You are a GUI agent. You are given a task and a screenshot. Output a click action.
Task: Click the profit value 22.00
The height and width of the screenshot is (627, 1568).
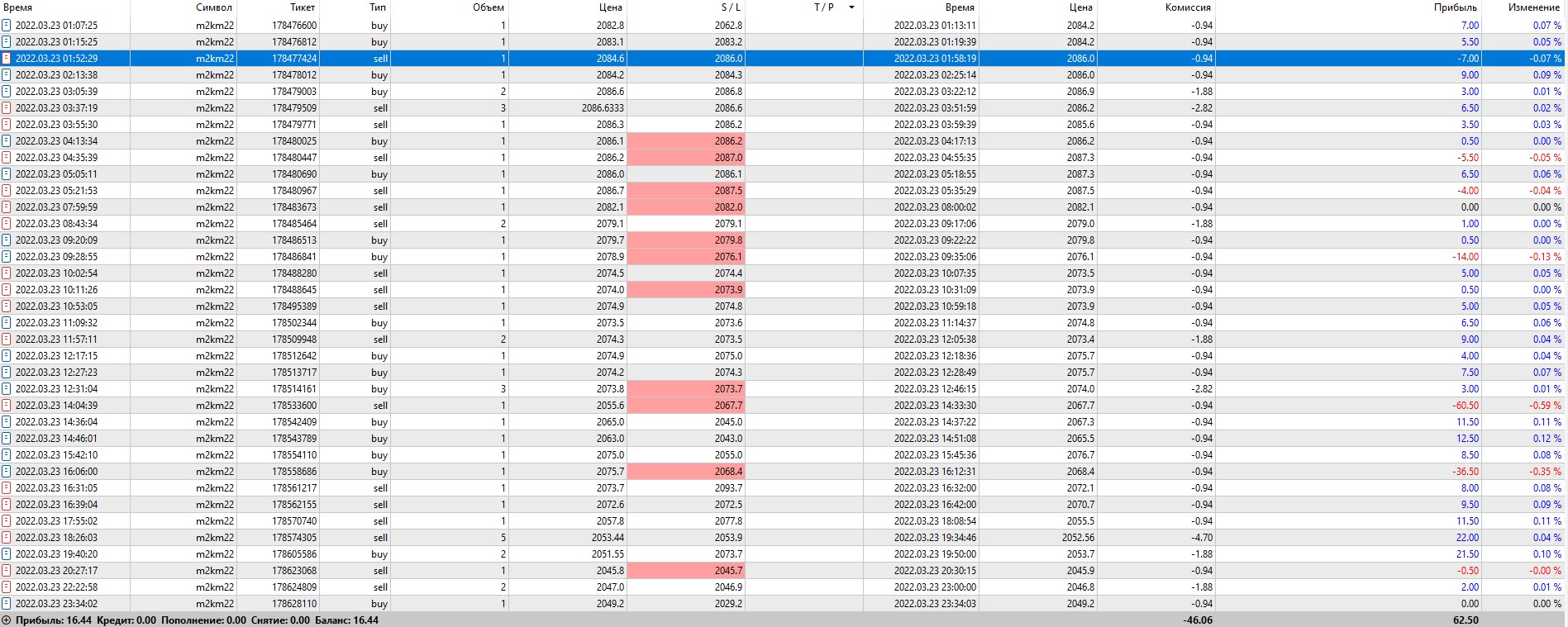tap(1468, 538)
